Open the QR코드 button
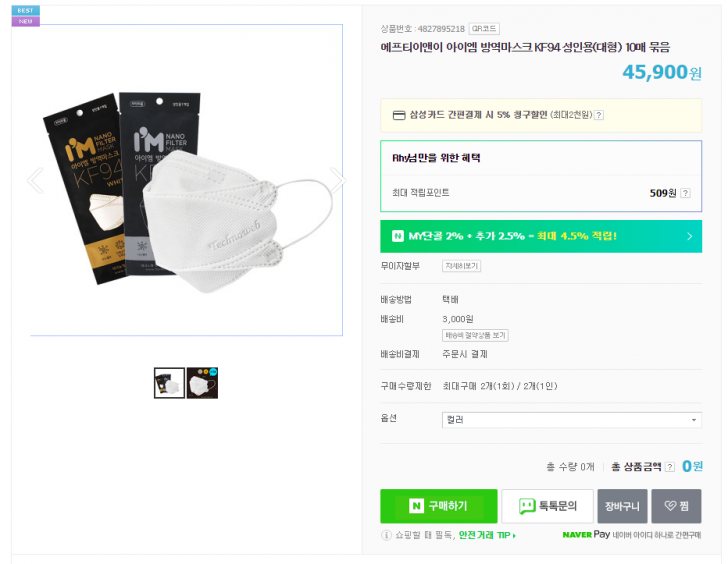This screenshot has width=728, height=564. 484,29
